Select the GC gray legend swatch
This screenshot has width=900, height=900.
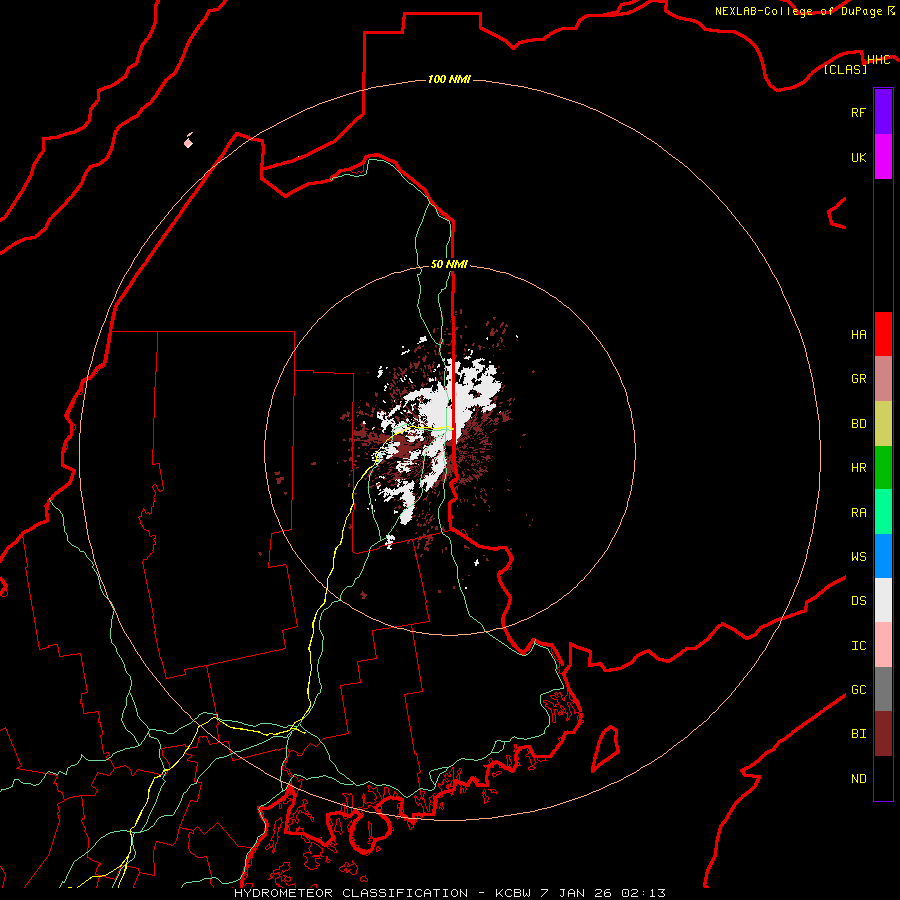coord(883,689)
